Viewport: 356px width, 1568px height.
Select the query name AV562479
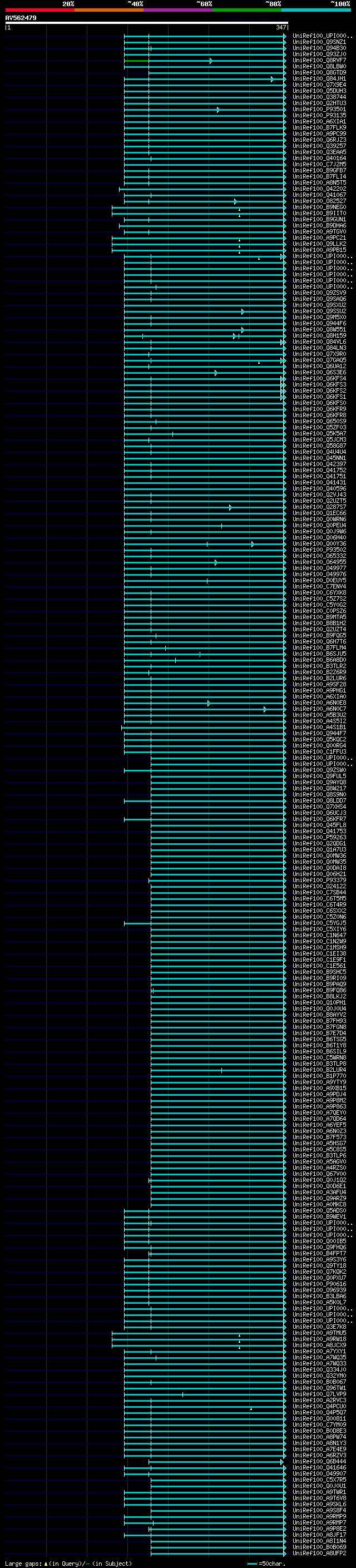[x=21, y=18]
